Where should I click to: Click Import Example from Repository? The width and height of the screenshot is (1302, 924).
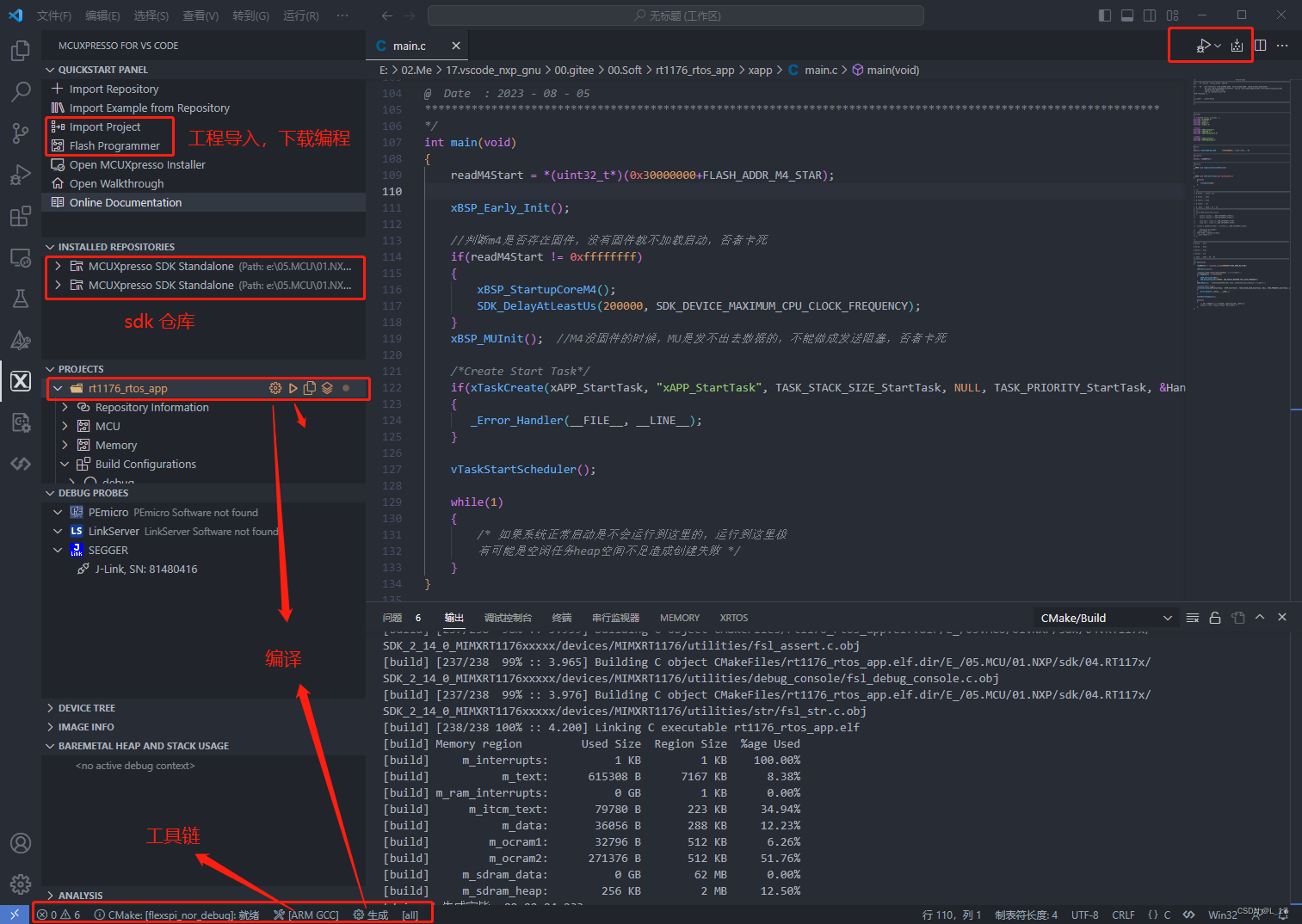coord(149,108)
